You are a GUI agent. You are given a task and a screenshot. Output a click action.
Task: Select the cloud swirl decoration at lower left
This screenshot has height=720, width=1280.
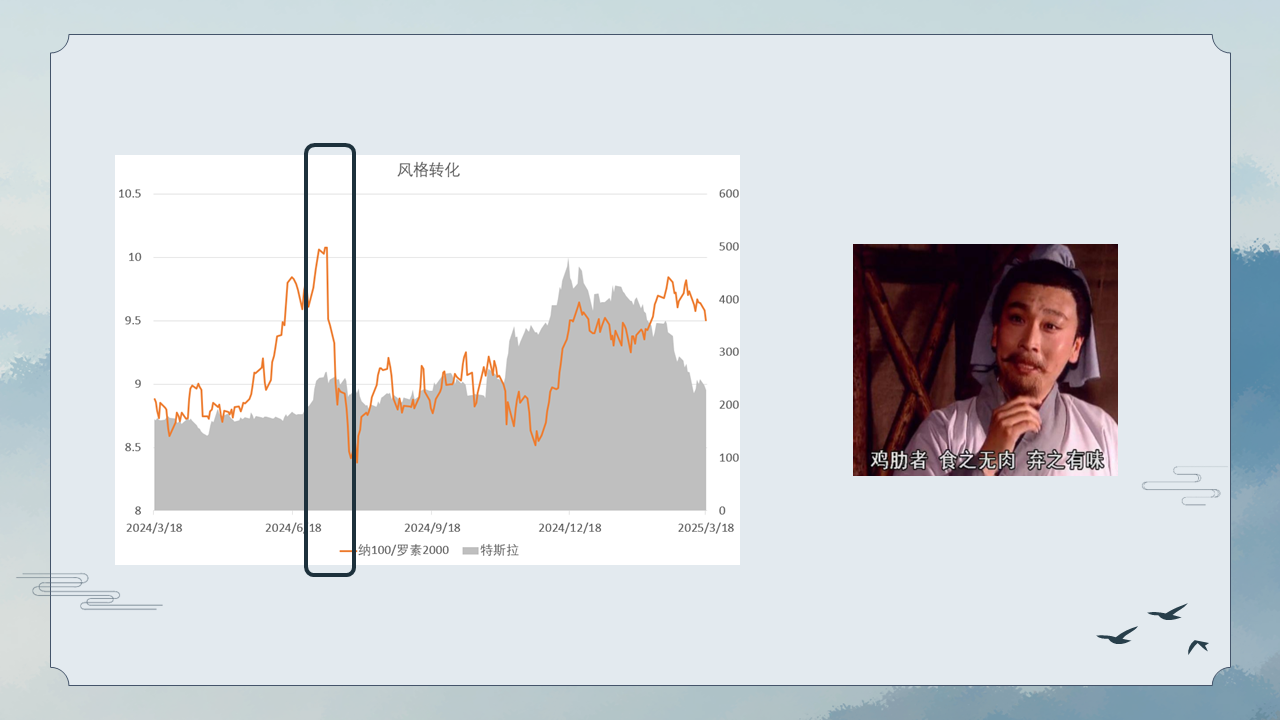click(x=85, y=591)
